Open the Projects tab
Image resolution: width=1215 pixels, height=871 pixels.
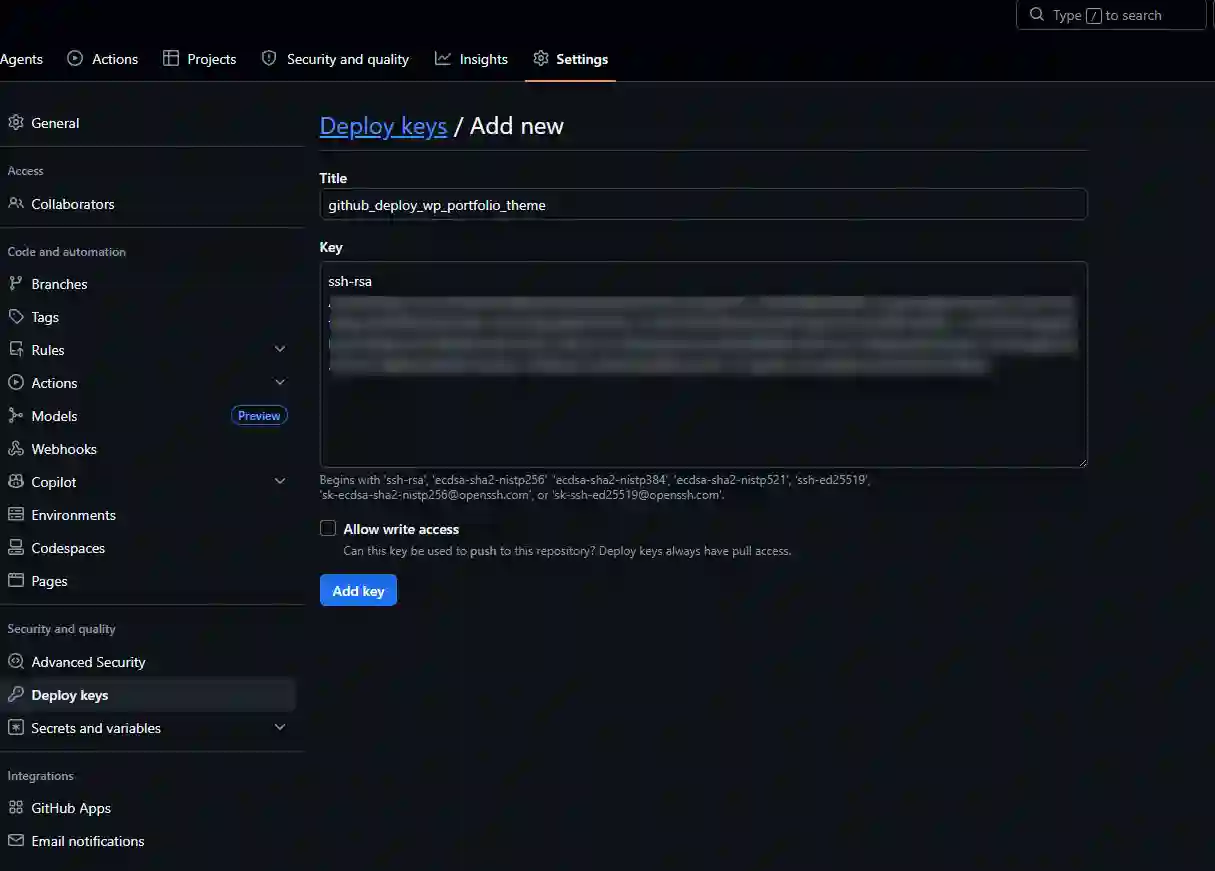(200, 59)
